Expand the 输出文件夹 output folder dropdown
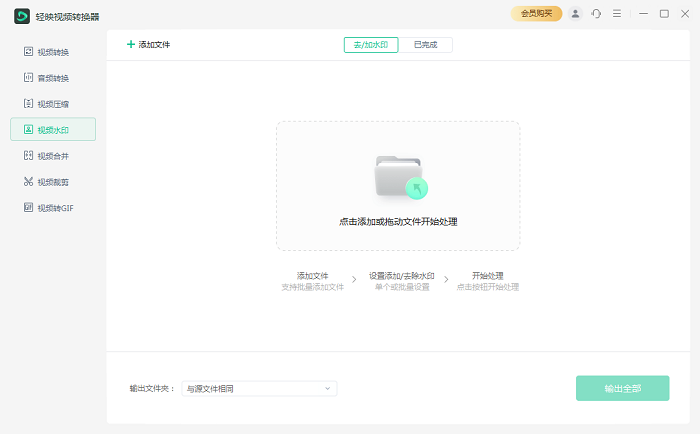 [x=326, y=388]
